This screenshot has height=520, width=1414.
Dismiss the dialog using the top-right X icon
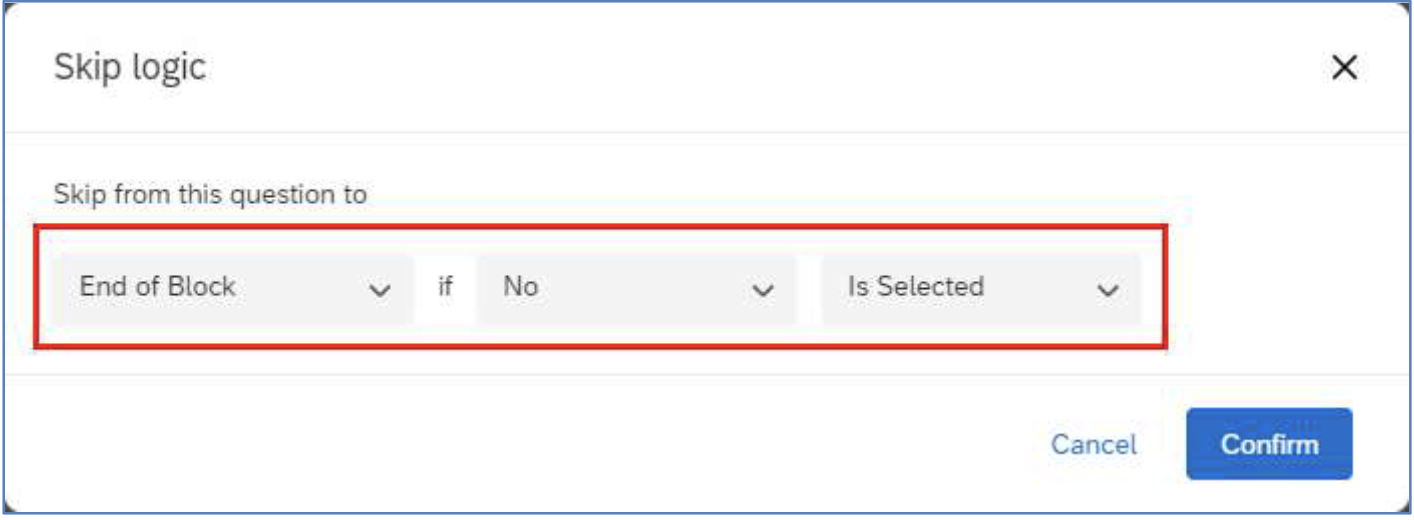tap(1344, 68)
